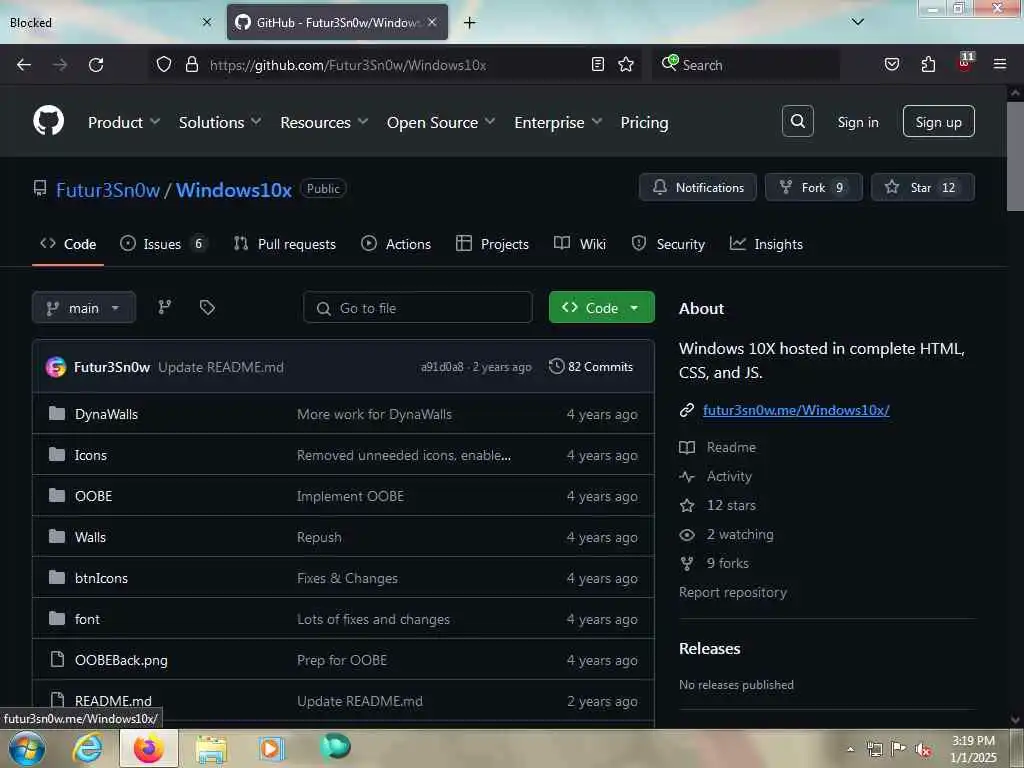Click the browser back arrow
Image resolution: width=1024 pixels, height=768 pixels.
[x=24, y=65]
